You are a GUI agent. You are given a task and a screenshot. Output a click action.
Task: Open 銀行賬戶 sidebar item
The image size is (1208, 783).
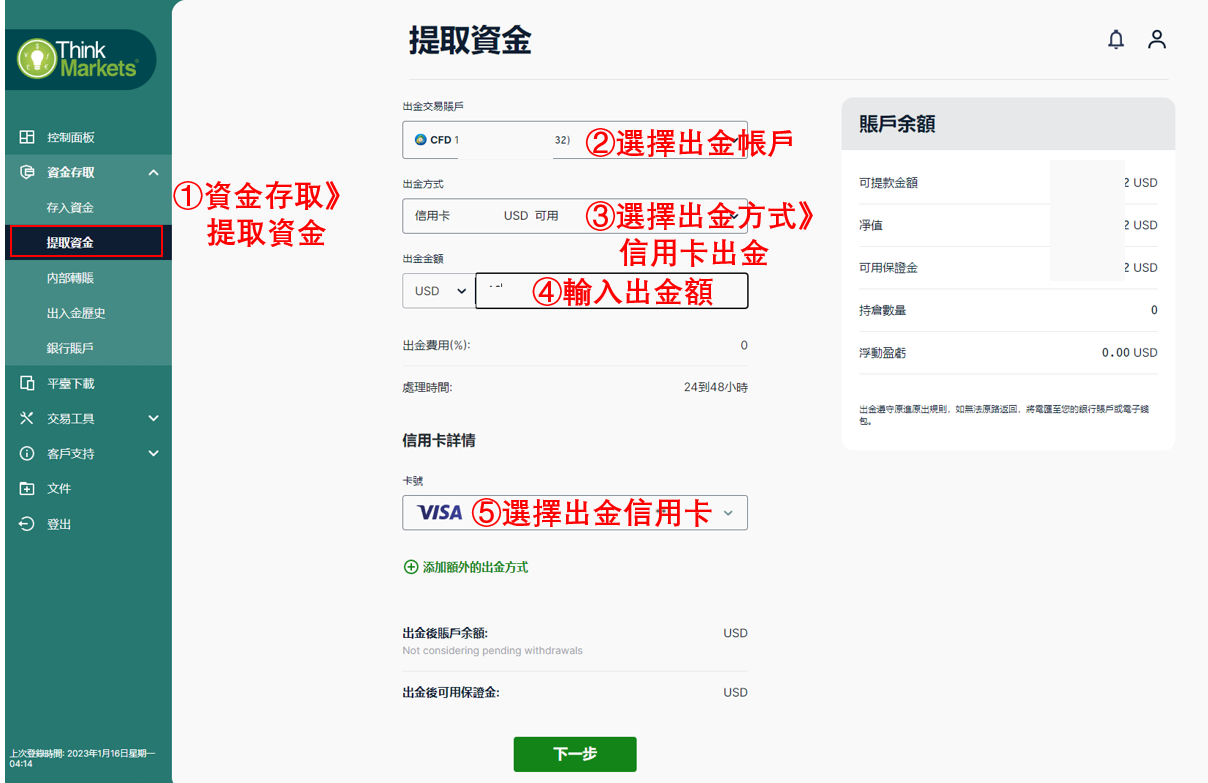click(x=70, y=348)
